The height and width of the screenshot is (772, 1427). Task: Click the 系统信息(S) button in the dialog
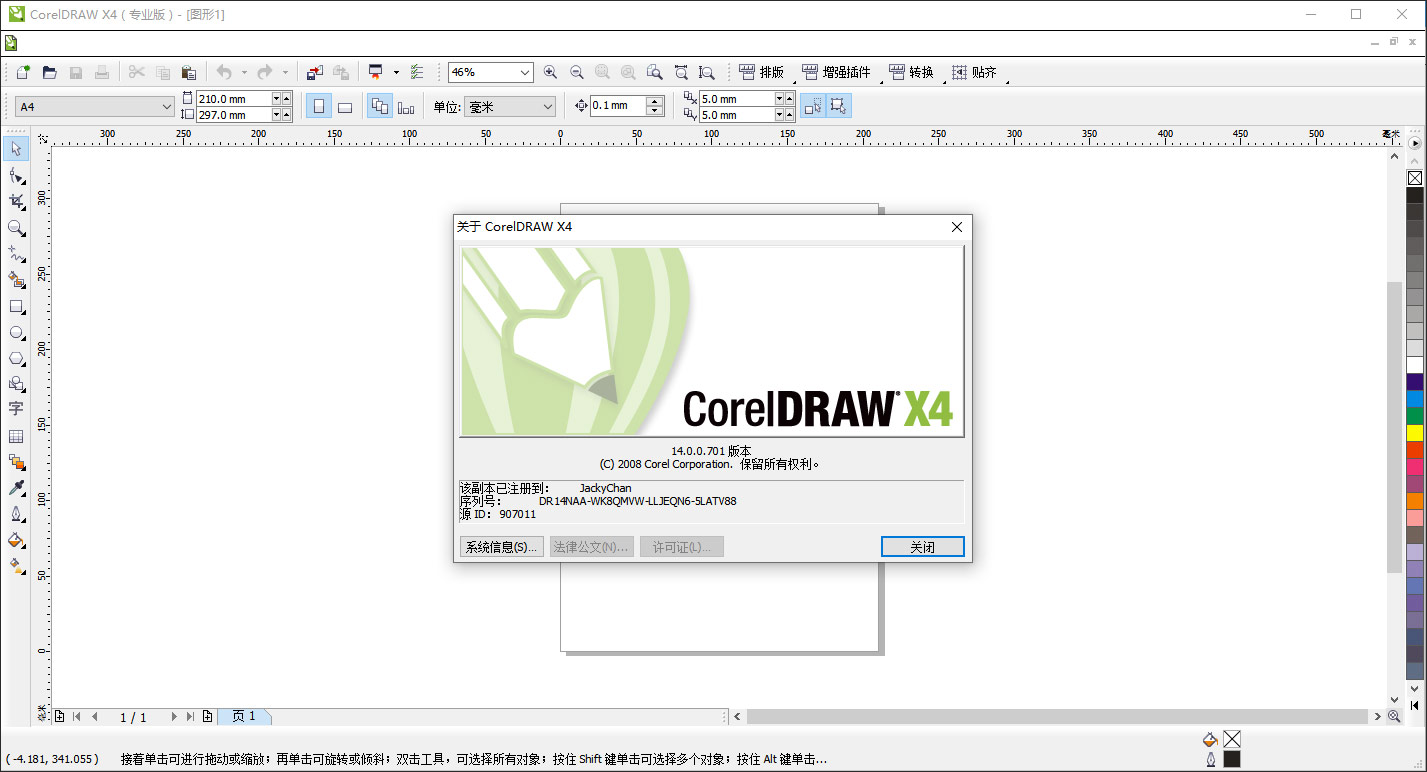tap(500, 546)
